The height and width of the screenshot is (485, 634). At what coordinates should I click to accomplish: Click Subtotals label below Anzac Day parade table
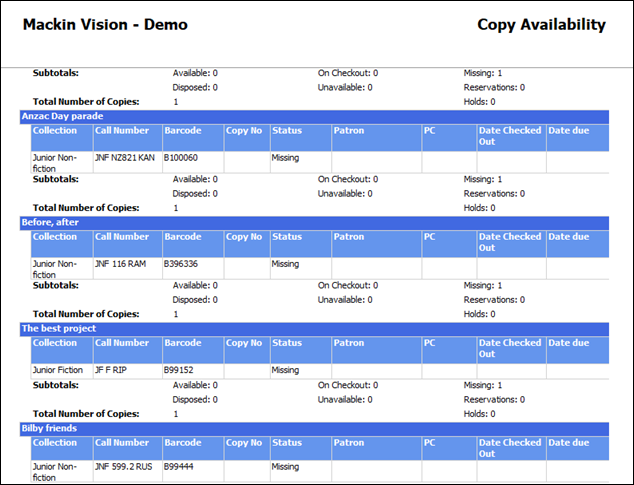pos(56,179)
